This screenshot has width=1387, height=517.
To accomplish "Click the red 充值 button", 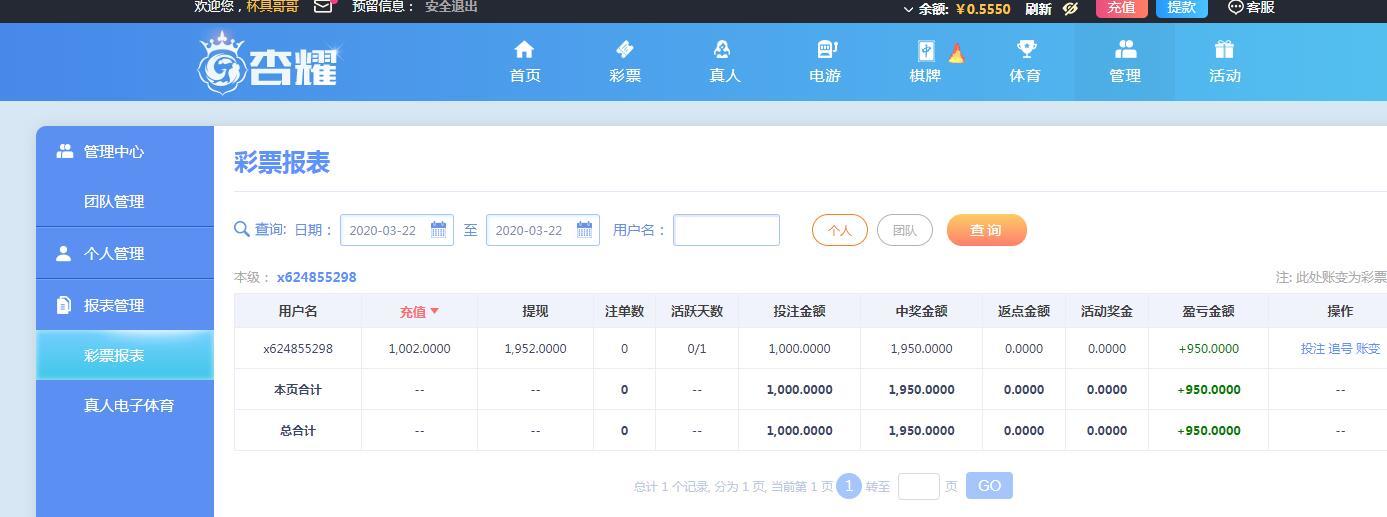I will [1122, 7].
